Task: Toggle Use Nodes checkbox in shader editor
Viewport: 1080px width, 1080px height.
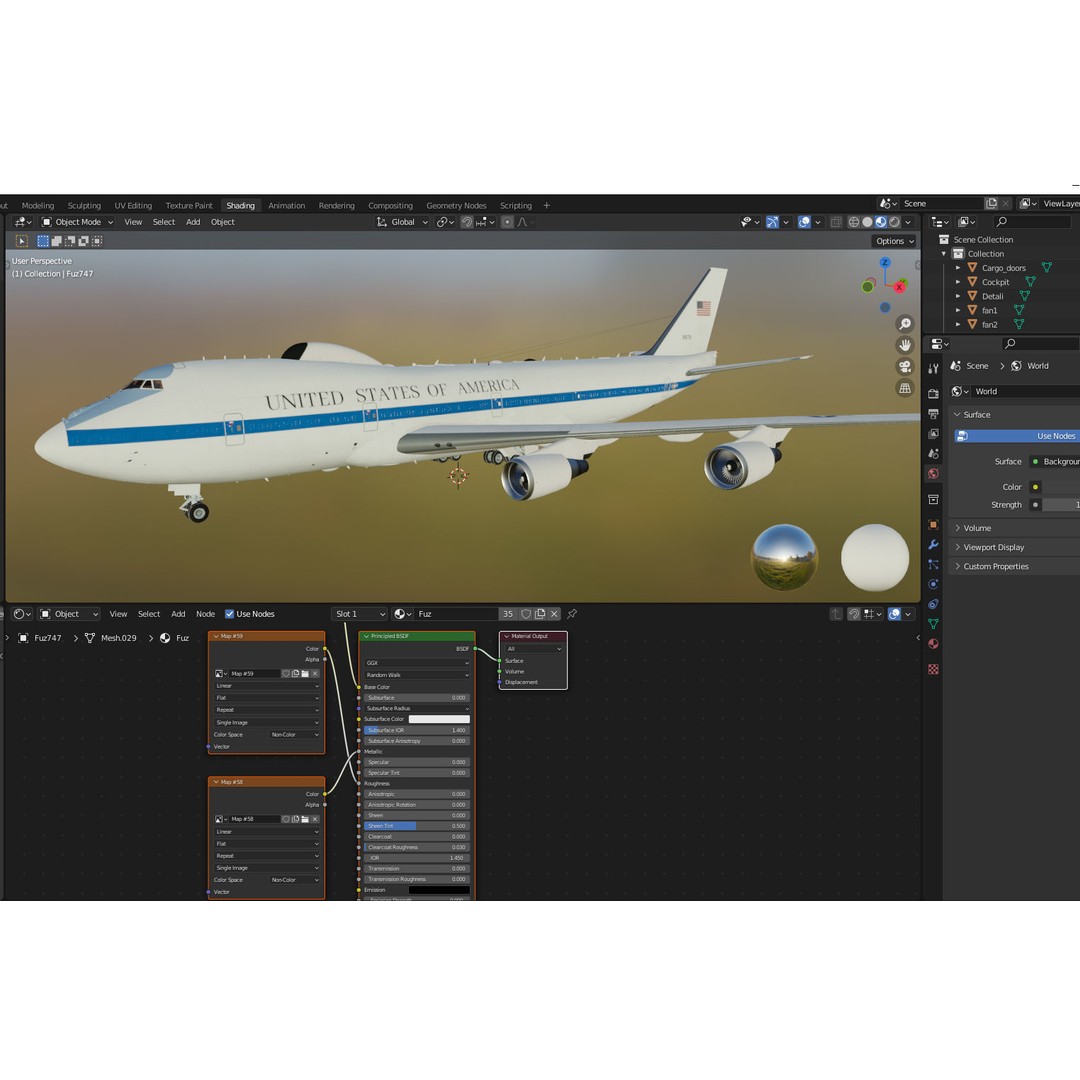Action: [229, 614]
